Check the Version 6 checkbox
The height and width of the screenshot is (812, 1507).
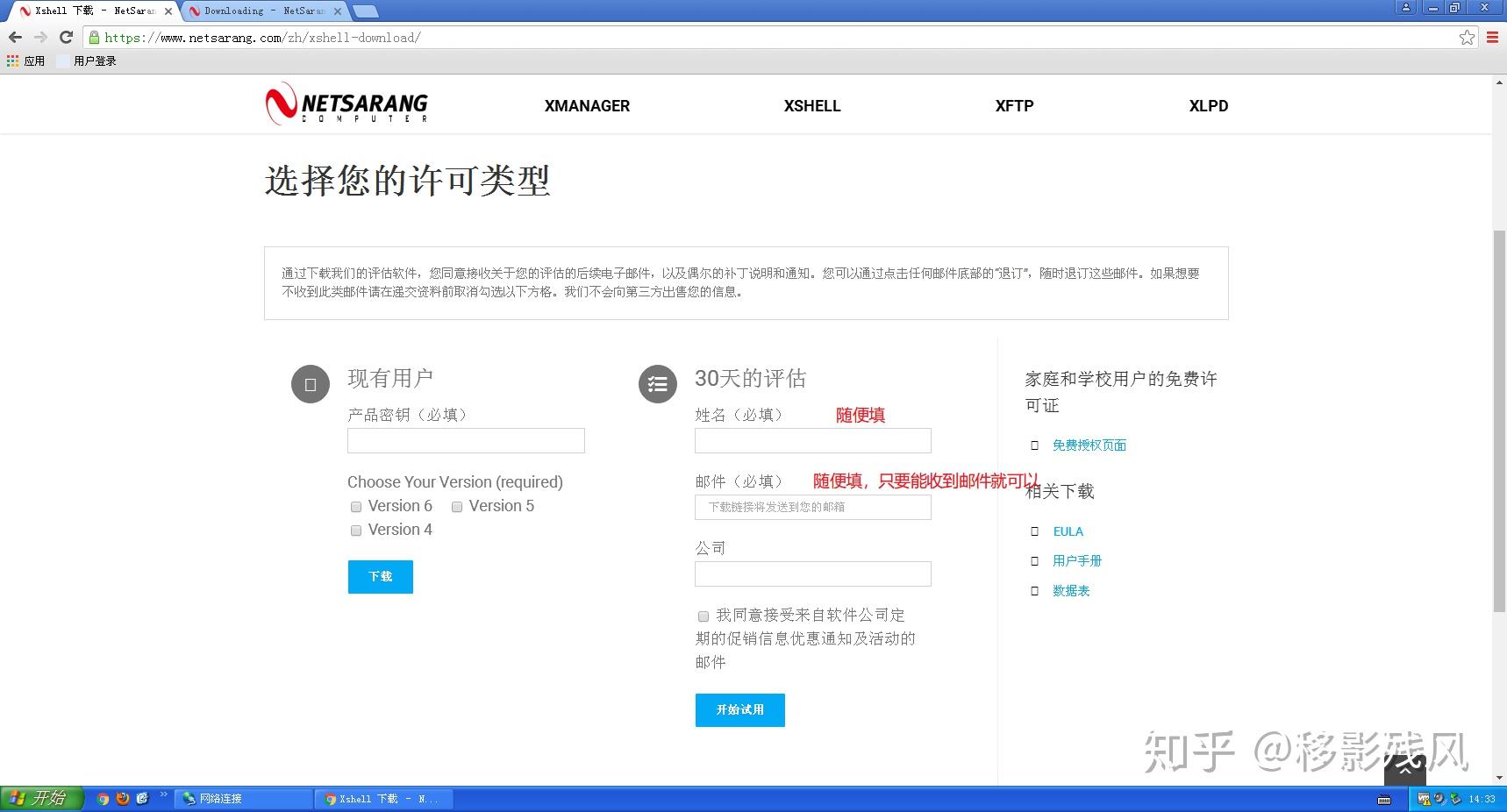356,507
